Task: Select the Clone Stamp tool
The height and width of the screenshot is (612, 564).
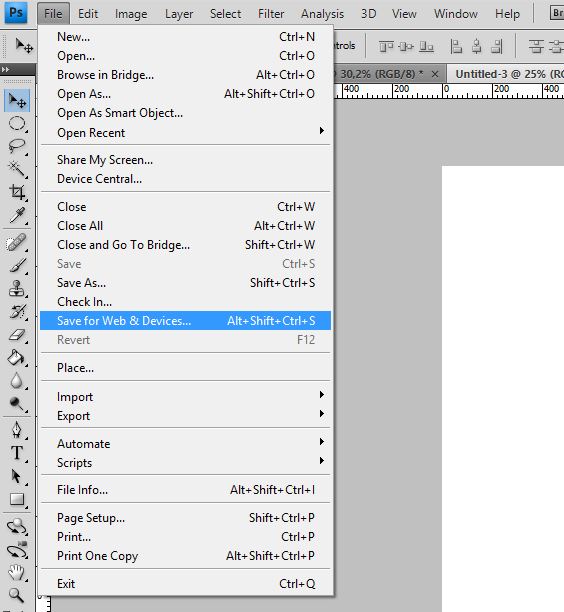Action: point(17,288)
